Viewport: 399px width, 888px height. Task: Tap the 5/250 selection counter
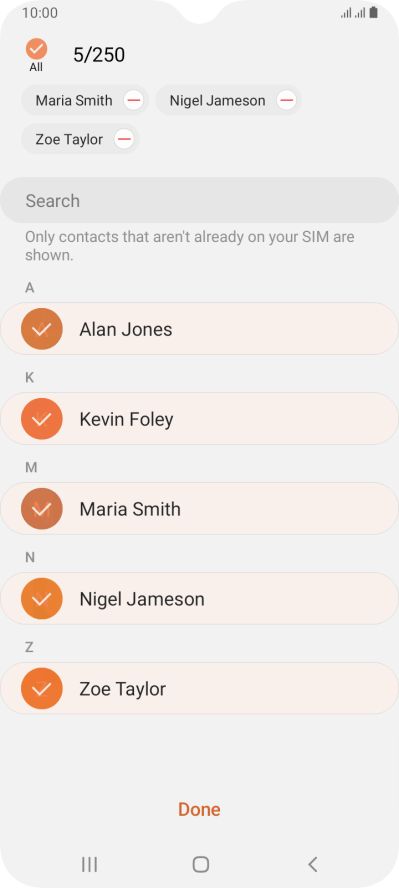tap(99, 55)
